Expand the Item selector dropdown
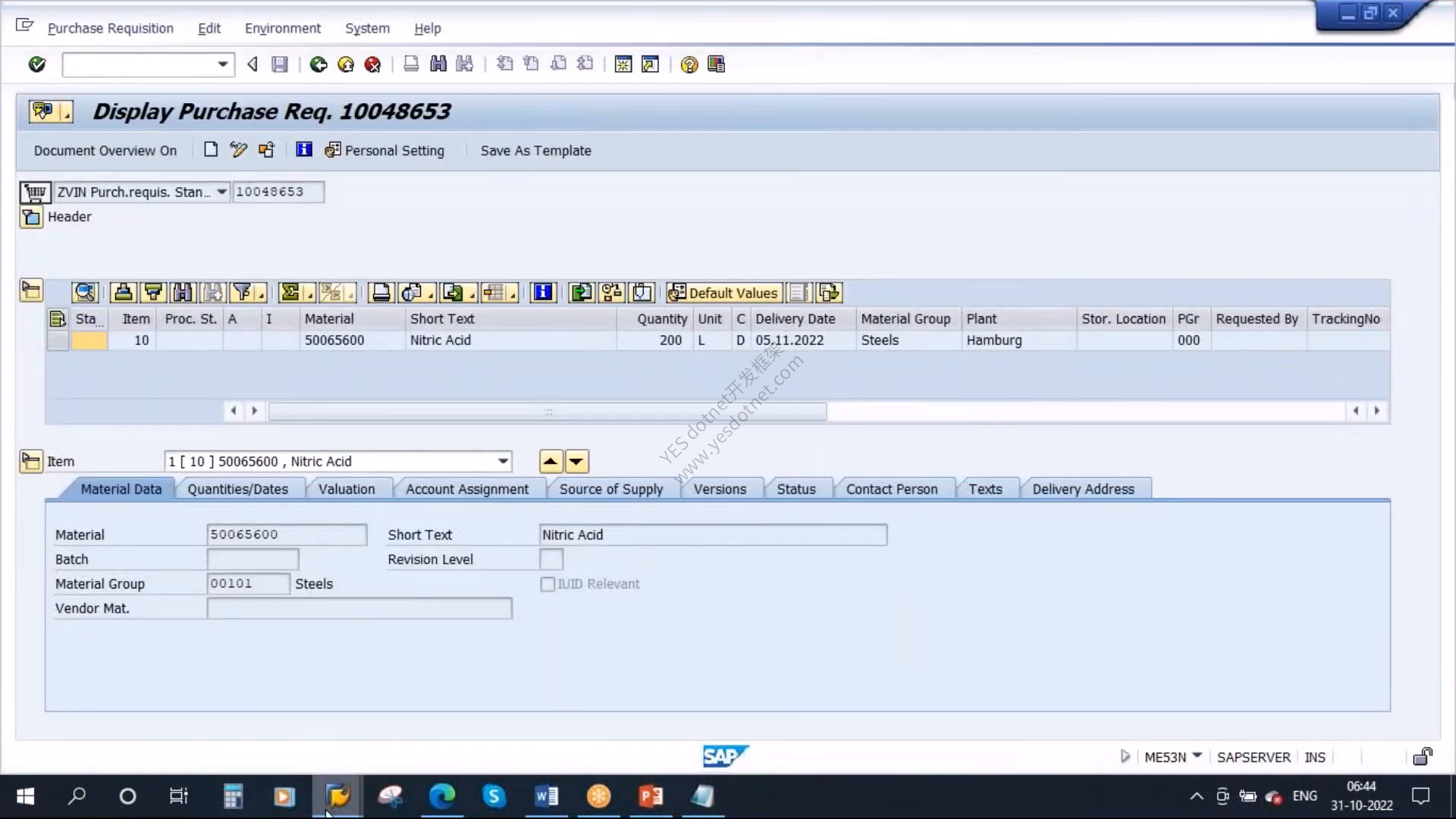The width and height of the screenshot is (1456, 819). (503, 461)
